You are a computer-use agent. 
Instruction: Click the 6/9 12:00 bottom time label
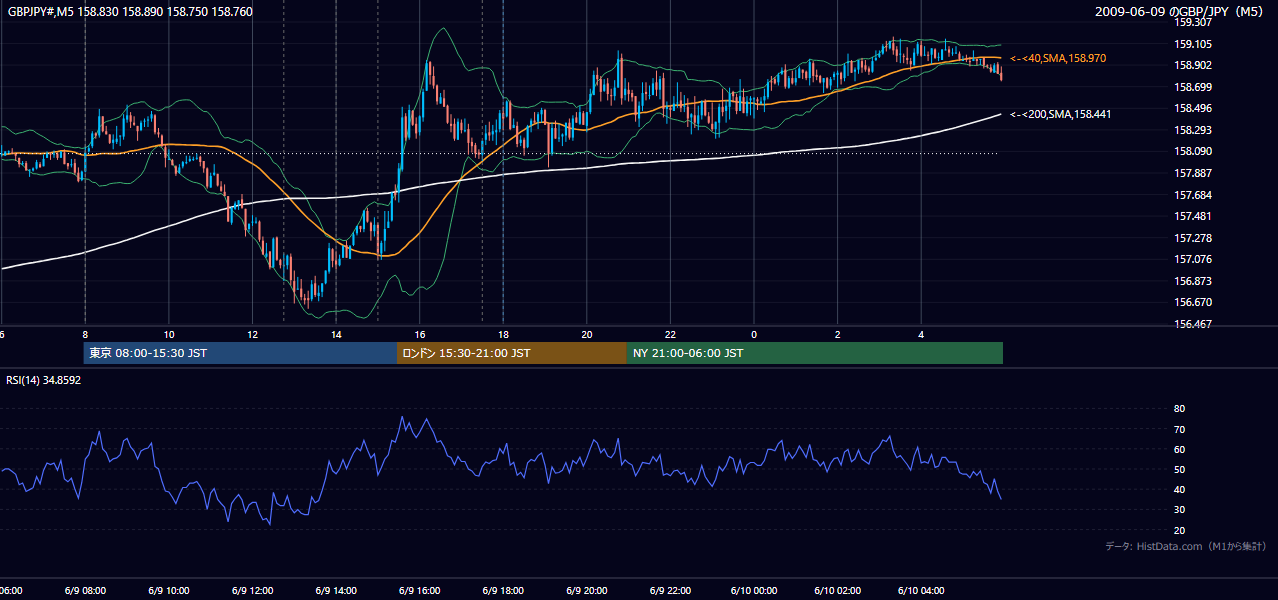[250, 591]
